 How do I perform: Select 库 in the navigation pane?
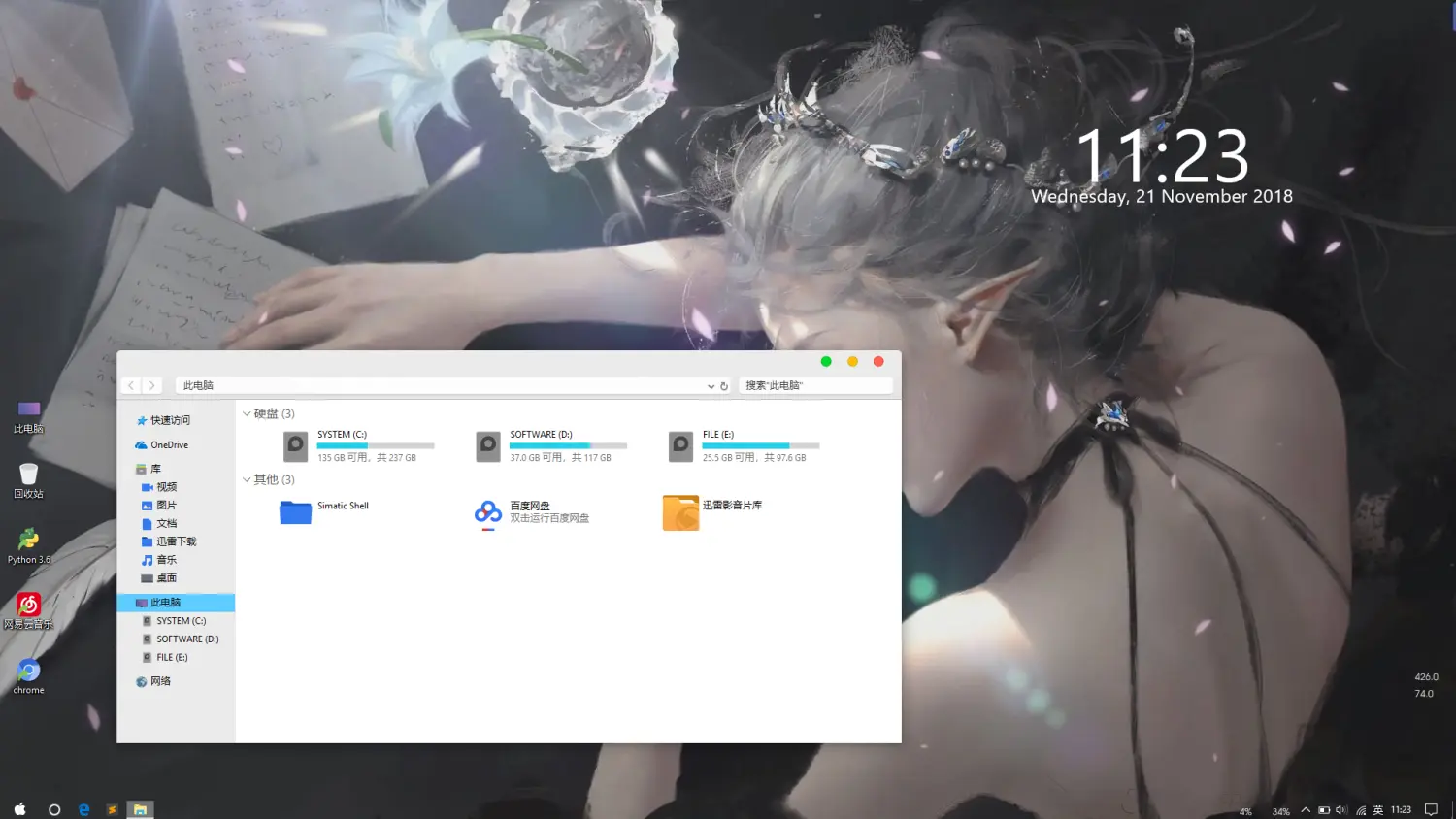pyautogui.click(x=149, y=469)
